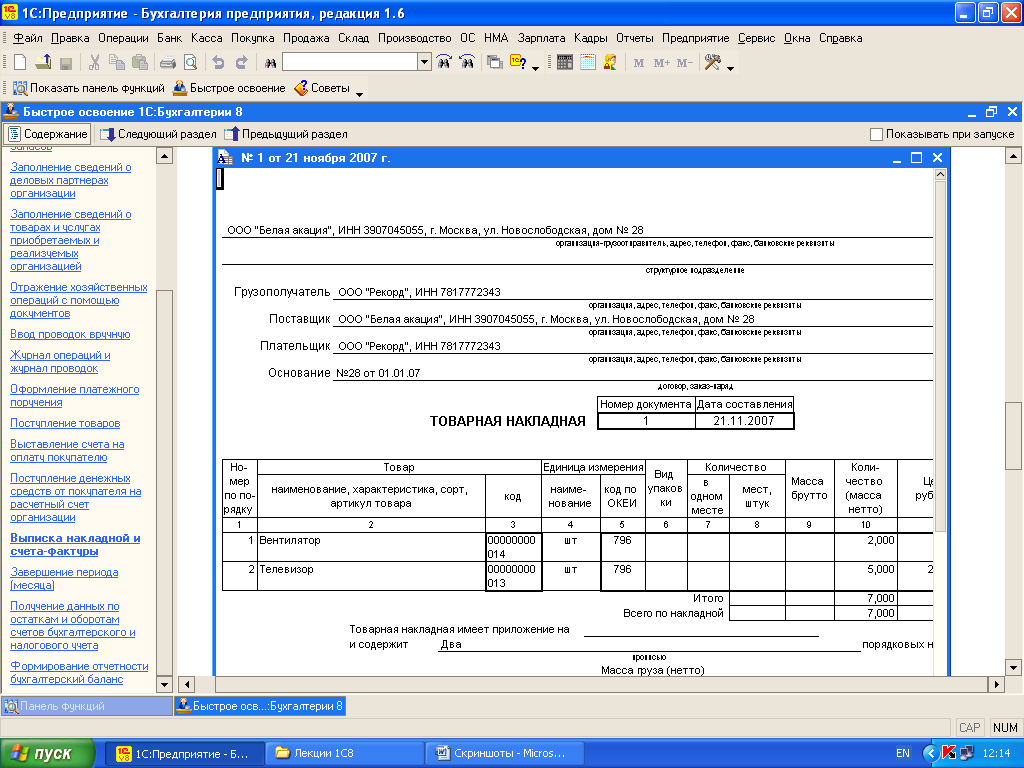
Task: Click the 'пуск' Start button
Action: (x=47, y=754)
